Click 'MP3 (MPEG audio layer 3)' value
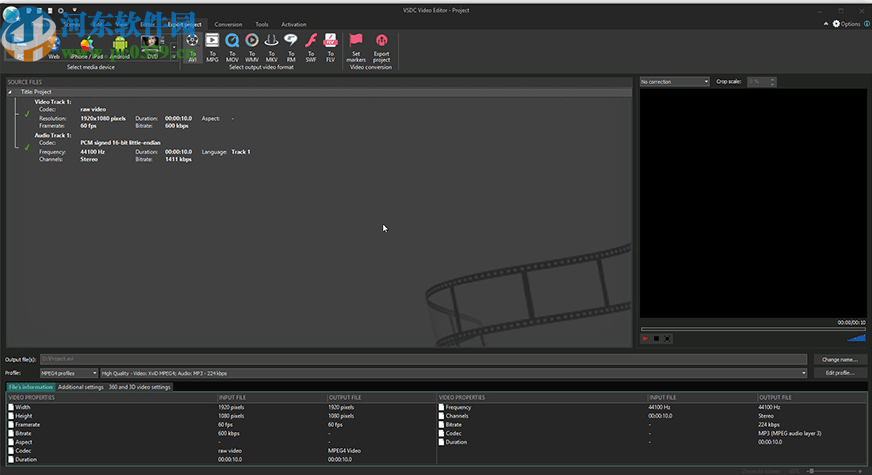The width and height of the screenshot is (872, 475). (x=790, y=433)
